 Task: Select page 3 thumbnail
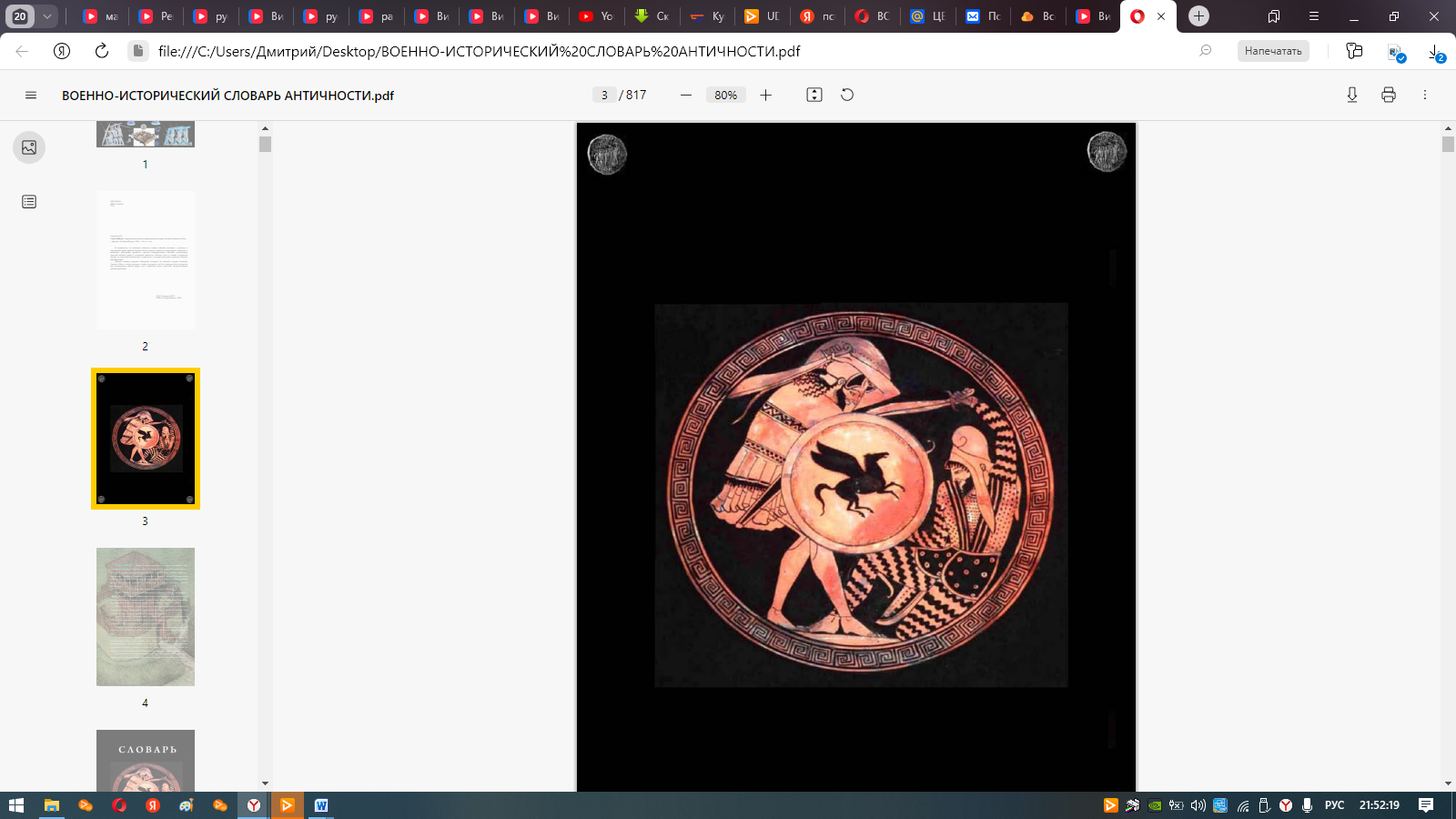click(x=146, y=439)
